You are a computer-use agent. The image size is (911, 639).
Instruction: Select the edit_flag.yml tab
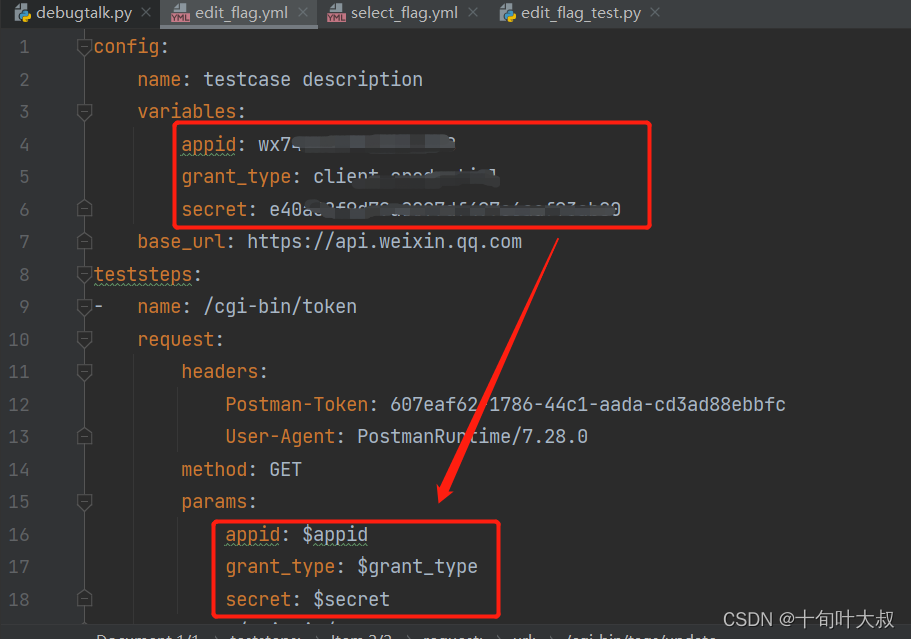pyautogui.click(x=241, y=13)
